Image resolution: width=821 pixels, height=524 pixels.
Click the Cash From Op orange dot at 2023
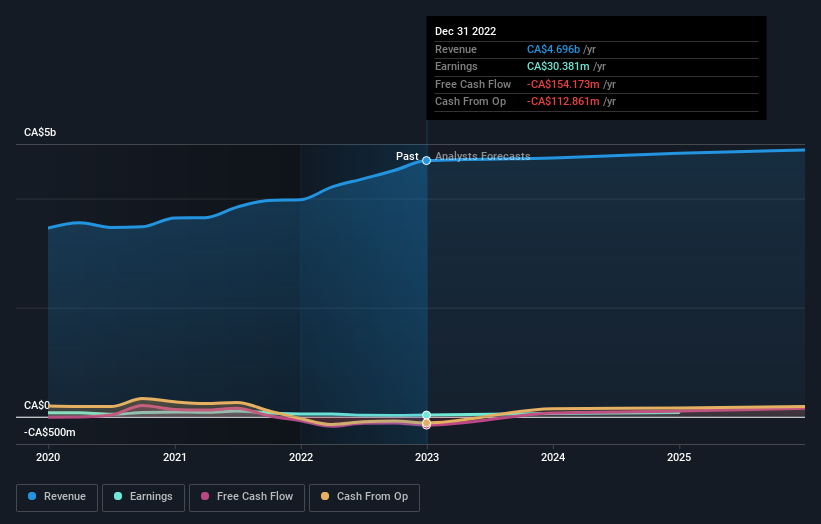[427, 423]
